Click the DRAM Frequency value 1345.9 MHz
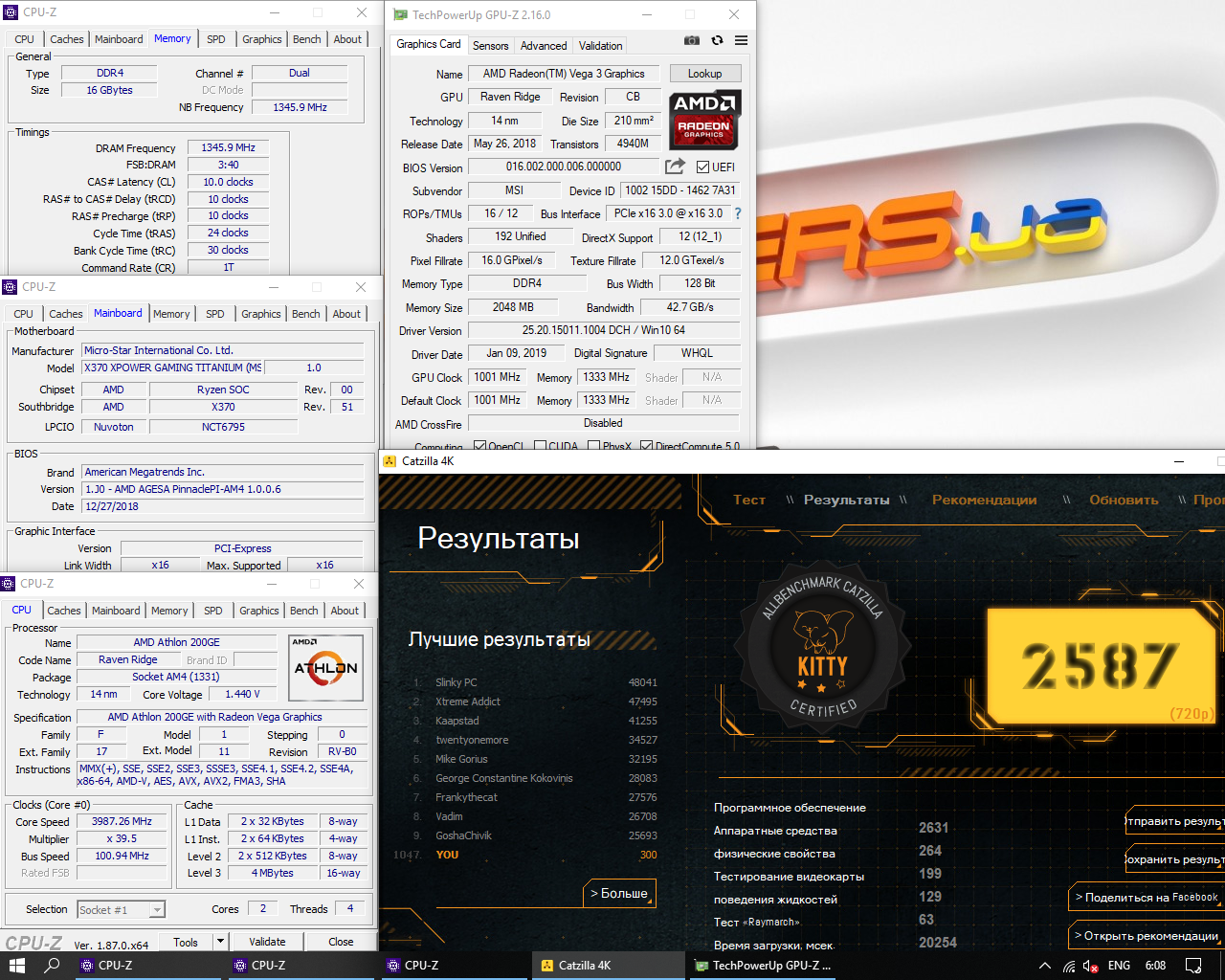This screenshot has height=980, width=1225. click(228, 147)
